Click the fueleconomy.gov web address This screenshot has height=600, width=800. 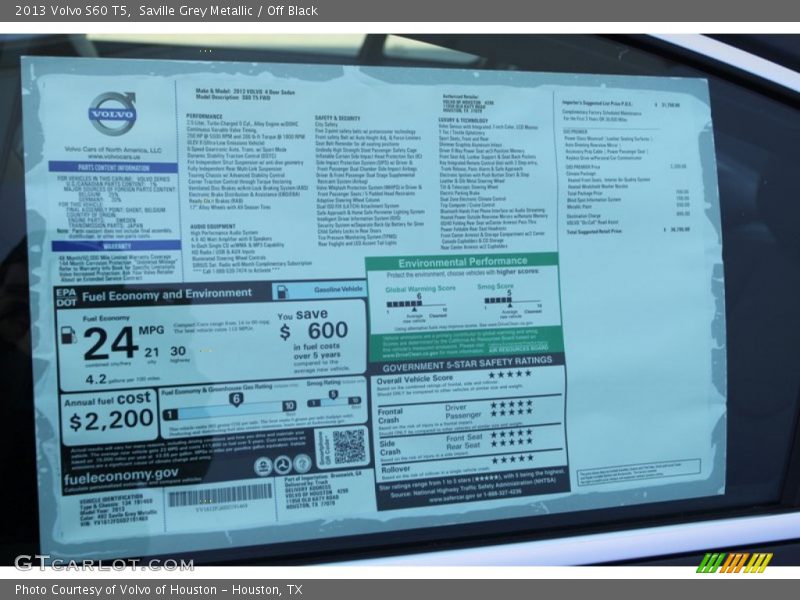pyautogui.click(x=121, y=476)
